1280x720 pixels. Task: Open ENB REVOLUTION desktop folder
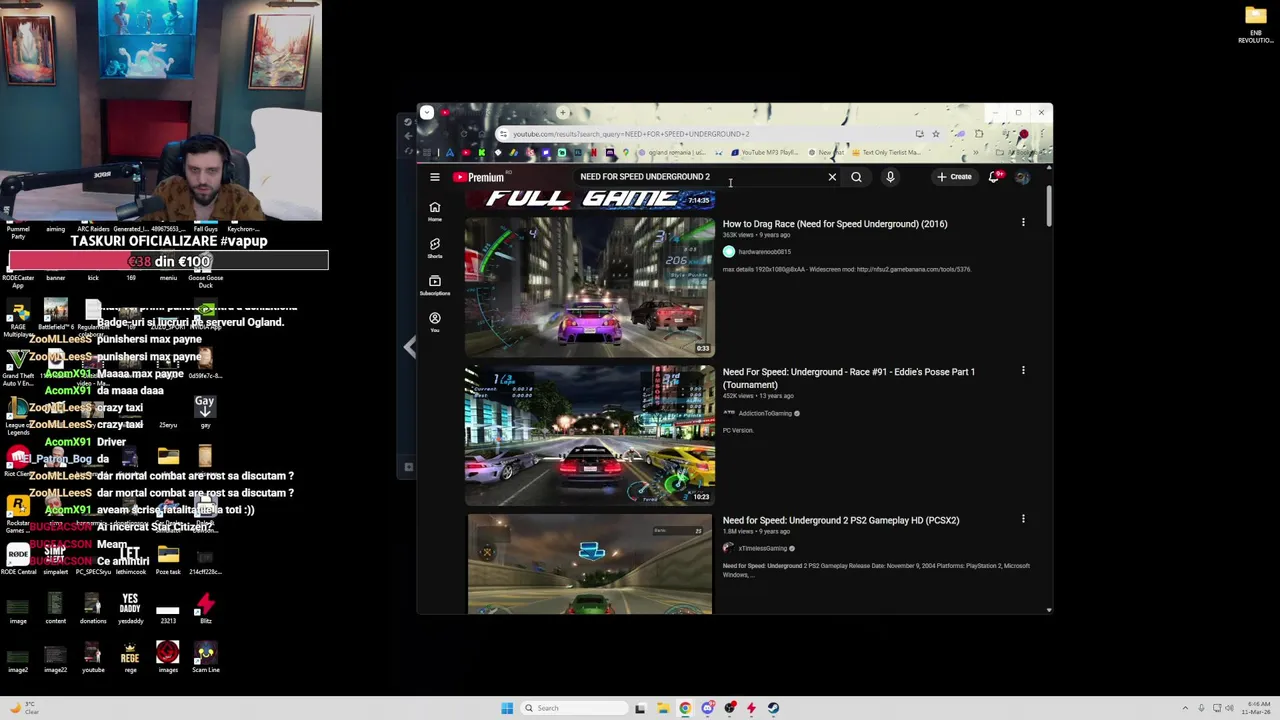coord(1256,25)
